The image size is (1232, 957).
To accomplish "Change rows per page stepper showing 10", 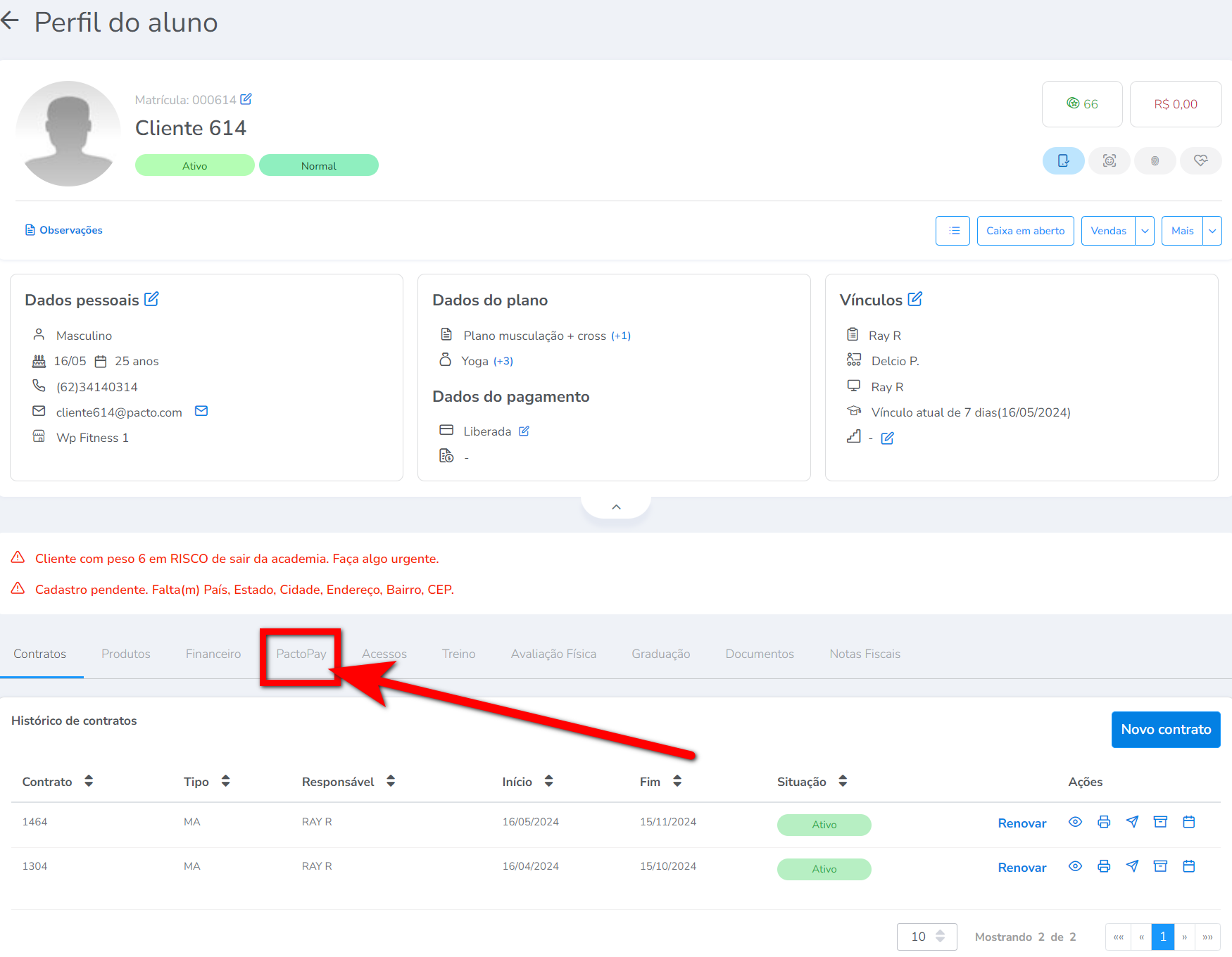I will pyautogui.click(x=940, y=937).
